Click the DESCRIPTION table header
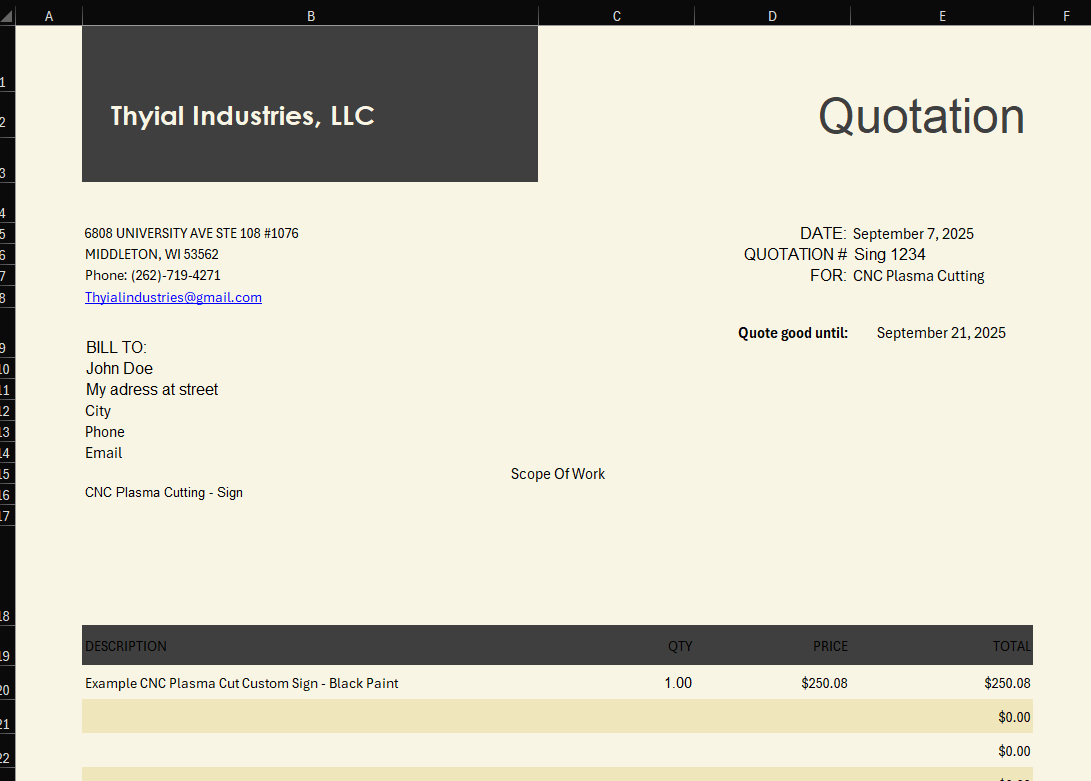 (x=126, y=646)
